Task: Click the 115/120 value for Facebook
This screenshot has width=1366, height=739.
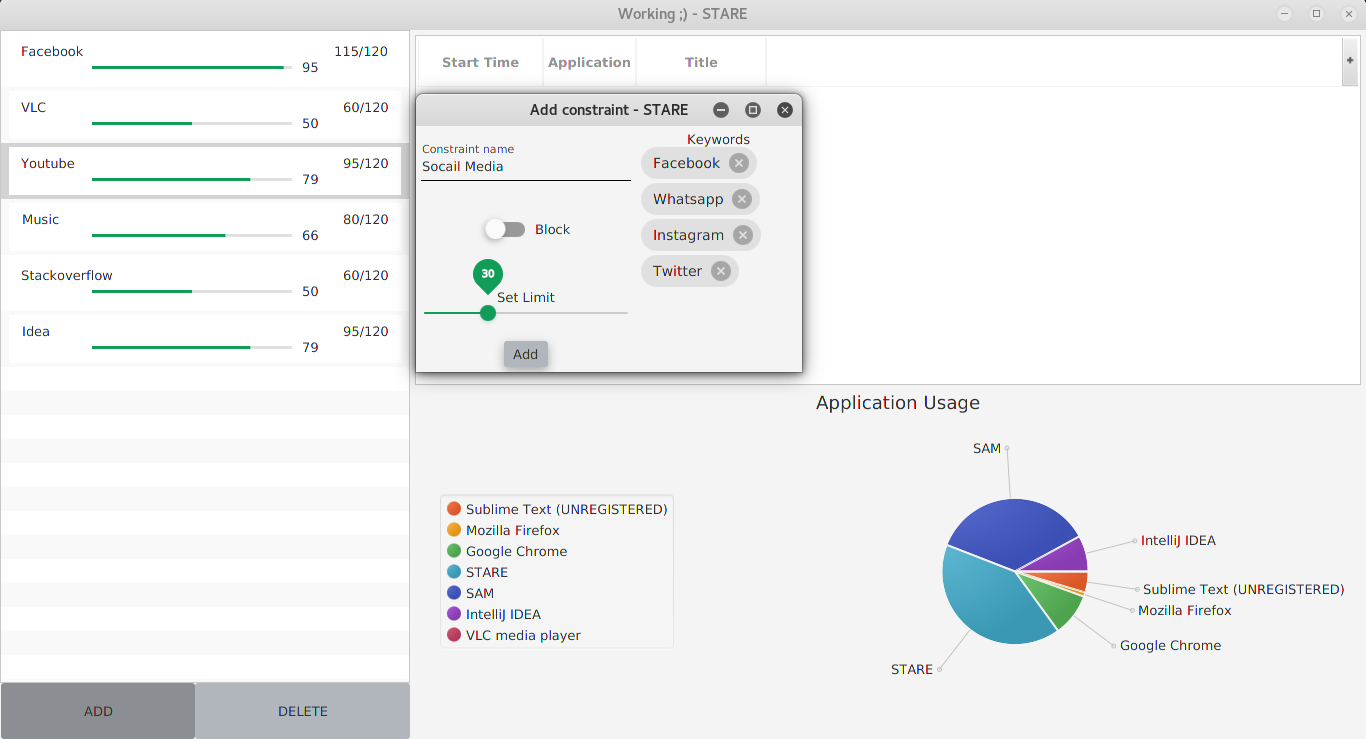Action: point(361,51)
